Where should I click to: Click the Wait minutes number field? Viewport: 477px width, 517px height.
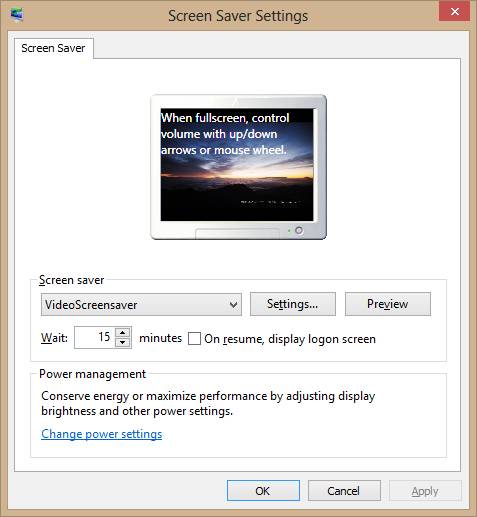95,337
